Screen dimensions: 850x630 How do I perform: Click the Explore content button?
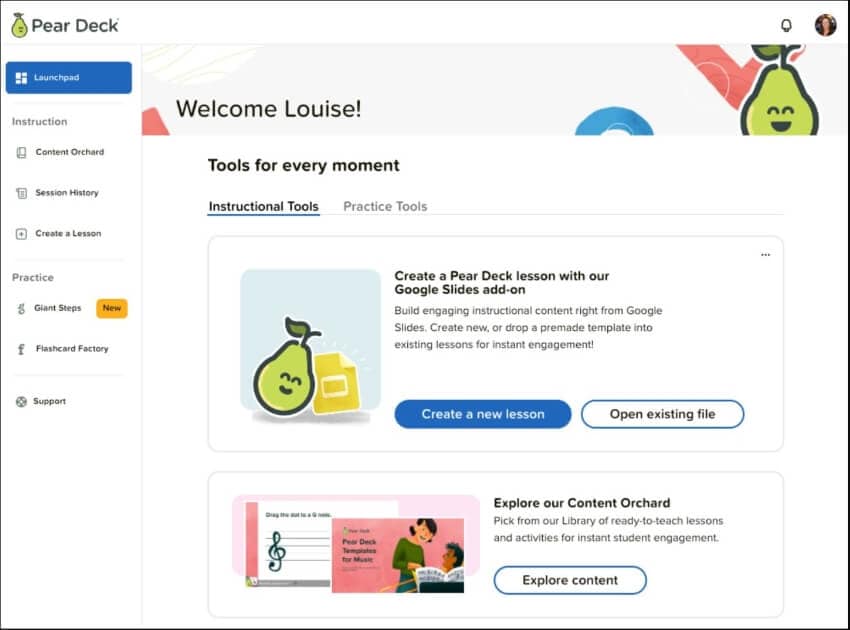(570, 580)
